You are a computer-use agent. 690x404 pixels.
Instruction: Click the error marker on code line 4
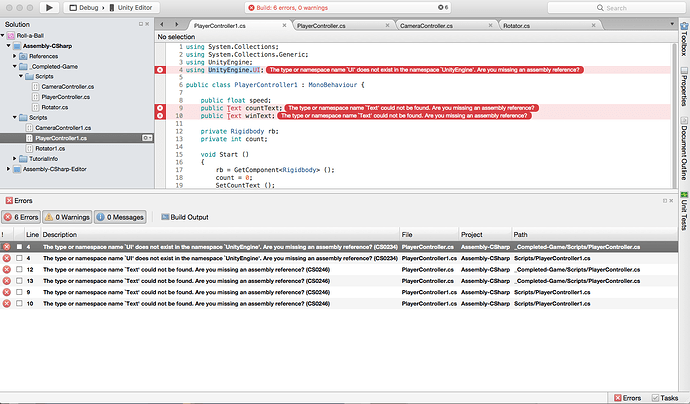tap(160, 70)
